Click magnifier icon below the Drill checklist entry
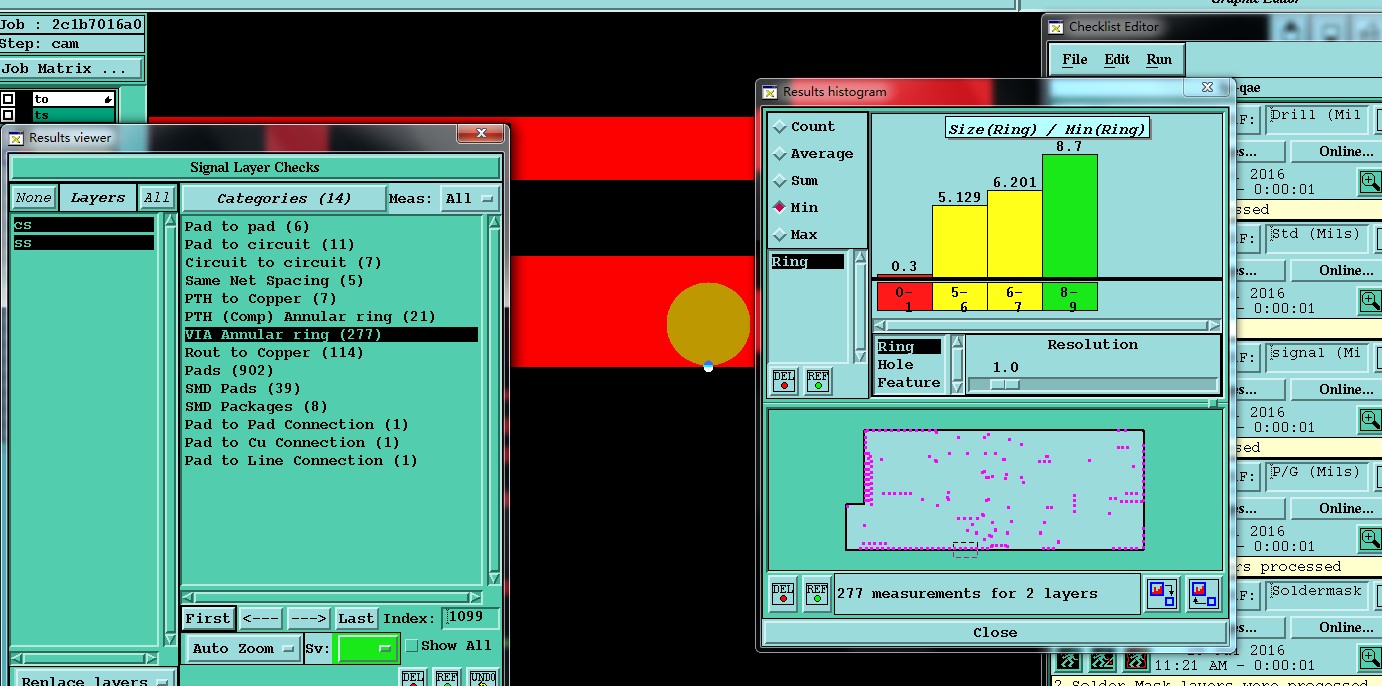The width and height of the screenshot is (1382, 686). tap(1369, 181)
